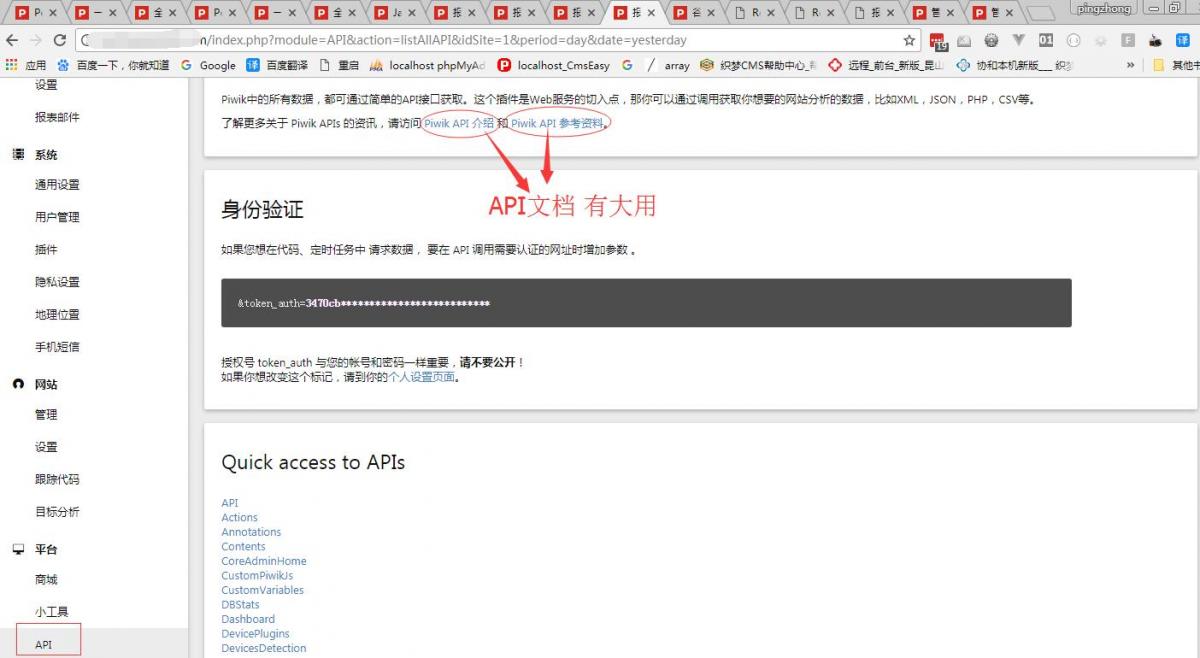Select the API item in the sidebar
This screenshot has width=1200, height=658.
tap(44, 645)
